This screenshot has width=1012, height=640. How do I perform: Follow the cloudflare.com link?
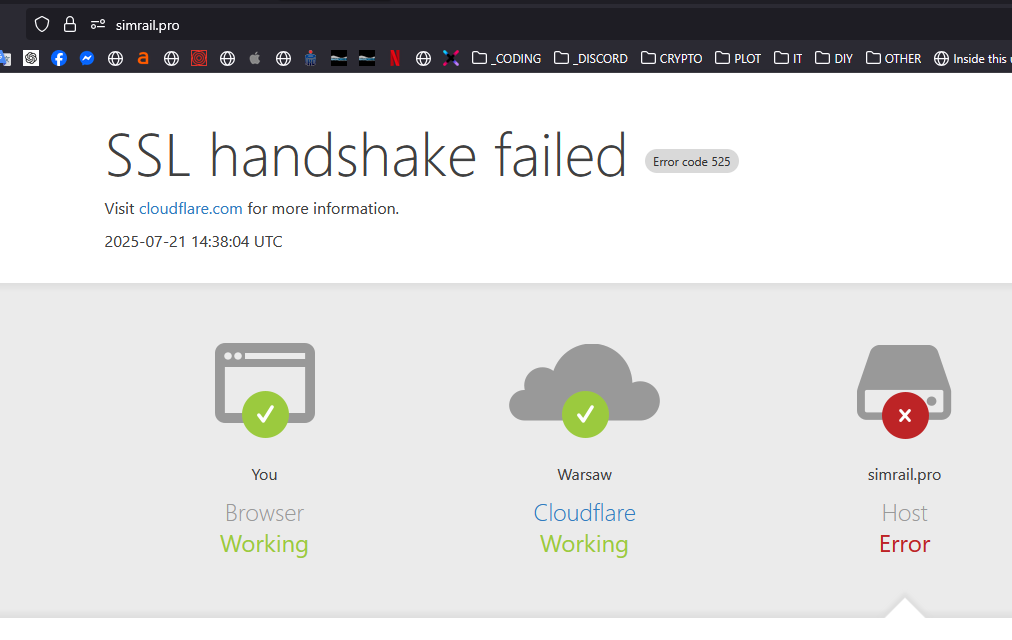point(191,208)
